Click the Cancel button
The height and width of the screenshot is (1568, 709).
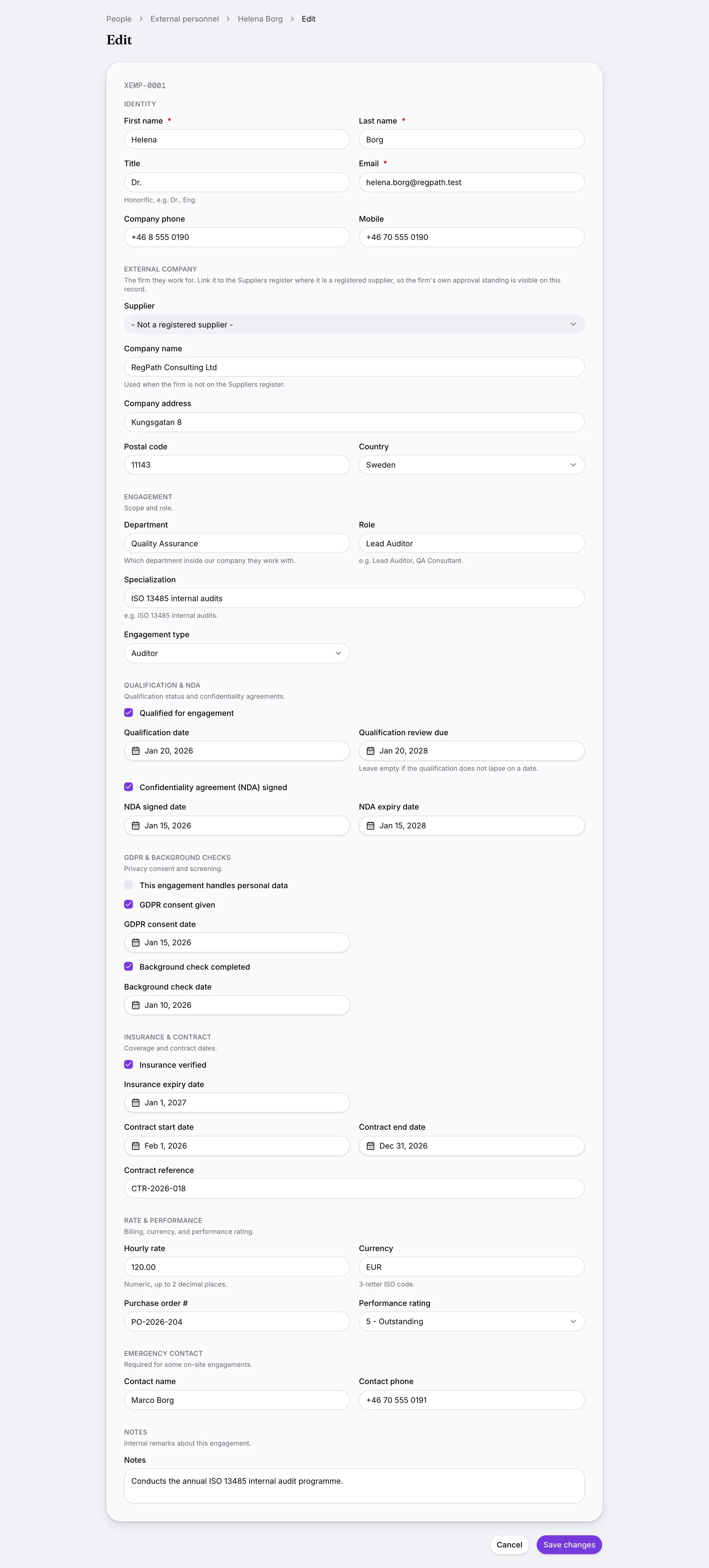pyautogui.click(x=509, y=1545)
